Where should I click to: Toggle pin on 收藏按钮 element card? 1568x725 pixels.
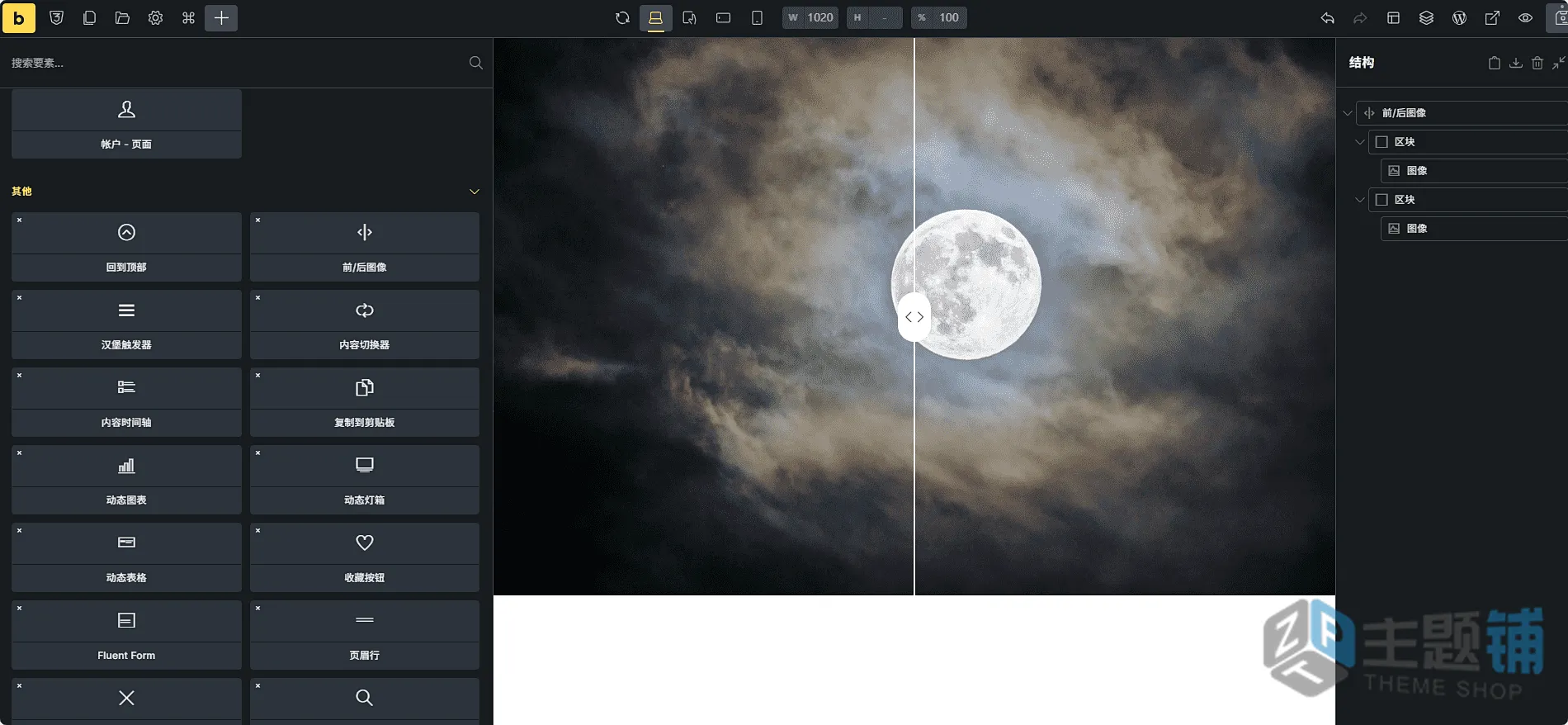point(258,531)
